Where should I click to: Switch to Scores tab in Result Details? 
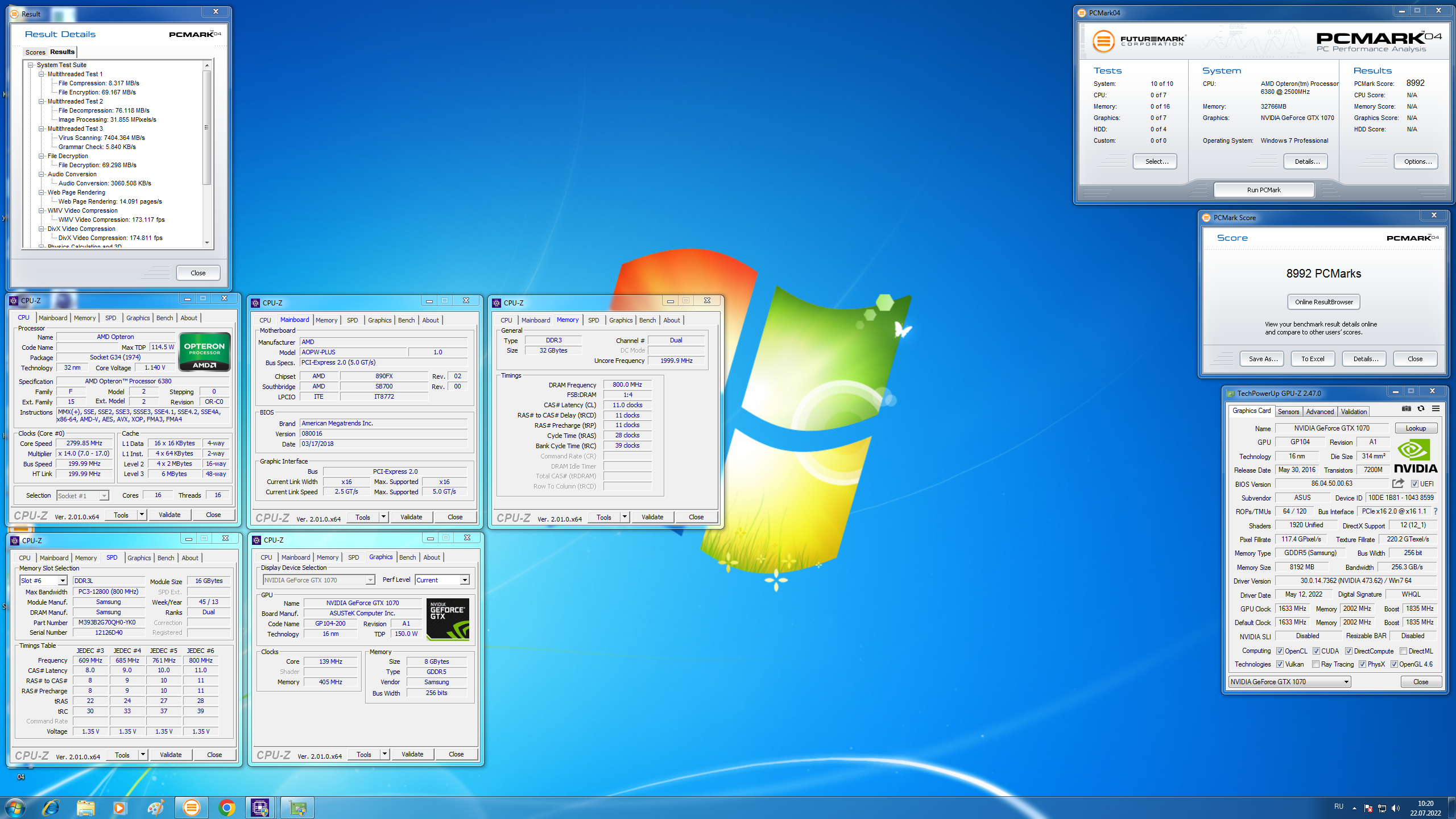tap(35, 52)
